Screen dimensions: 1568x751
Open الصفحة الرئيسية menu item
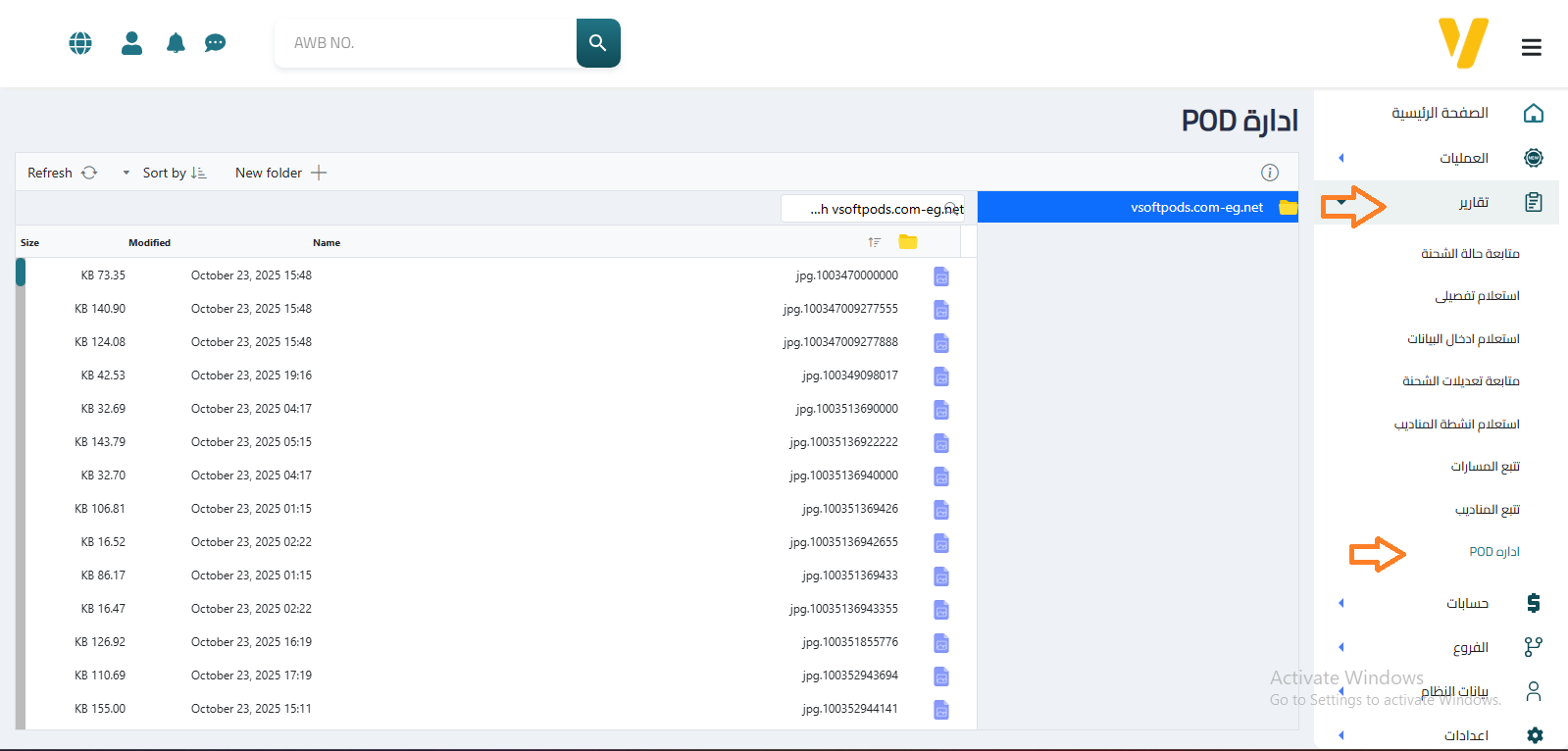pyautogui.click(x=1440, y=114)
